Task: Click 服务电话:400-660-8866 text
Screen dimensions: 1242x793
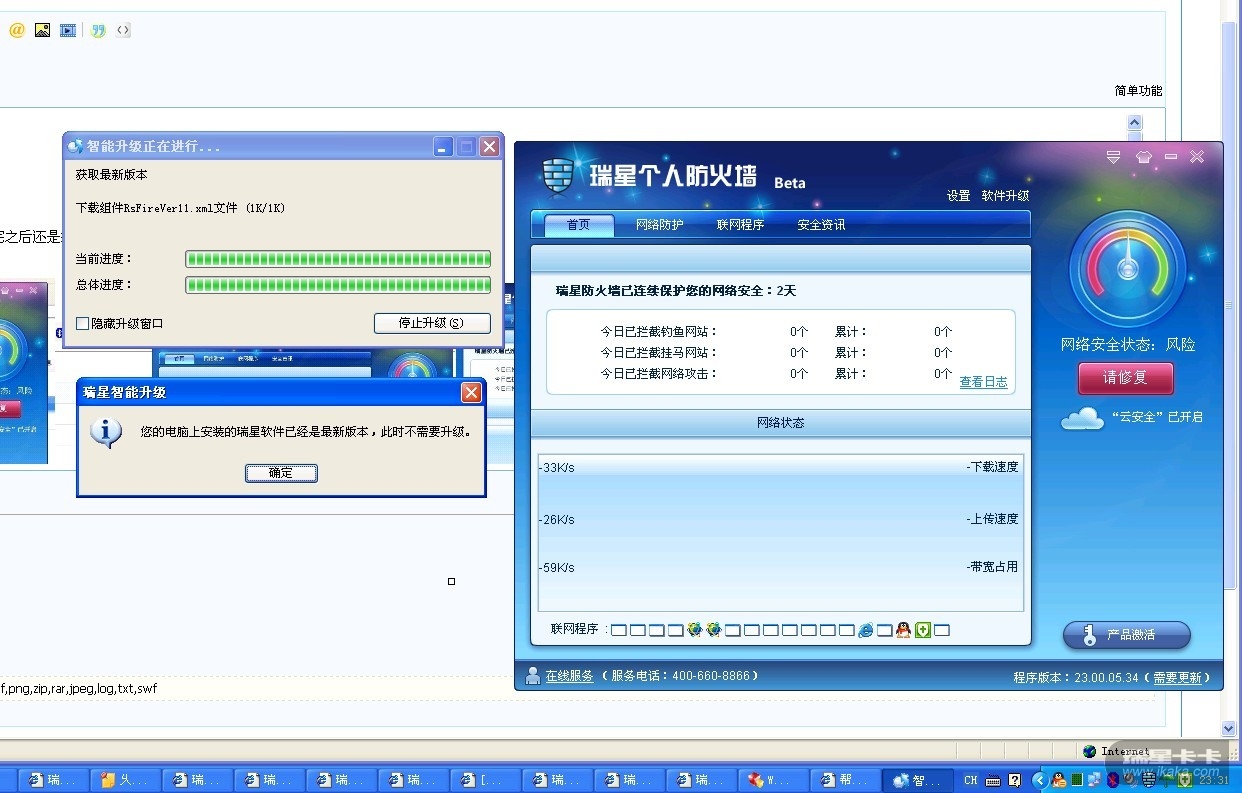Action: tap(680, 676)
